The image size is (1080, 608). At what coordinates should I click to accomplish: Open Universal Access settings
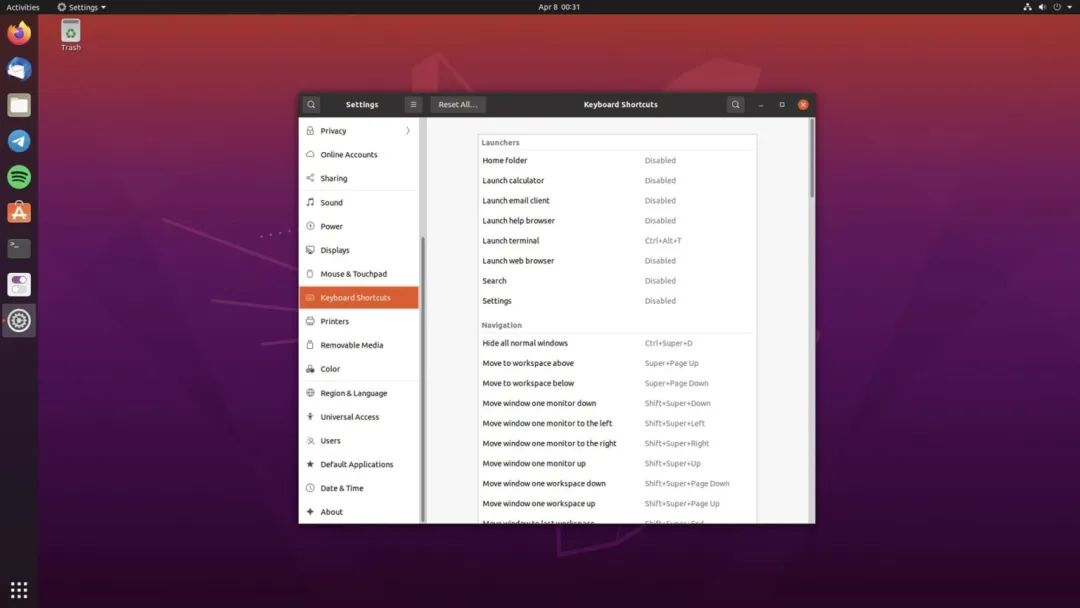359,417
